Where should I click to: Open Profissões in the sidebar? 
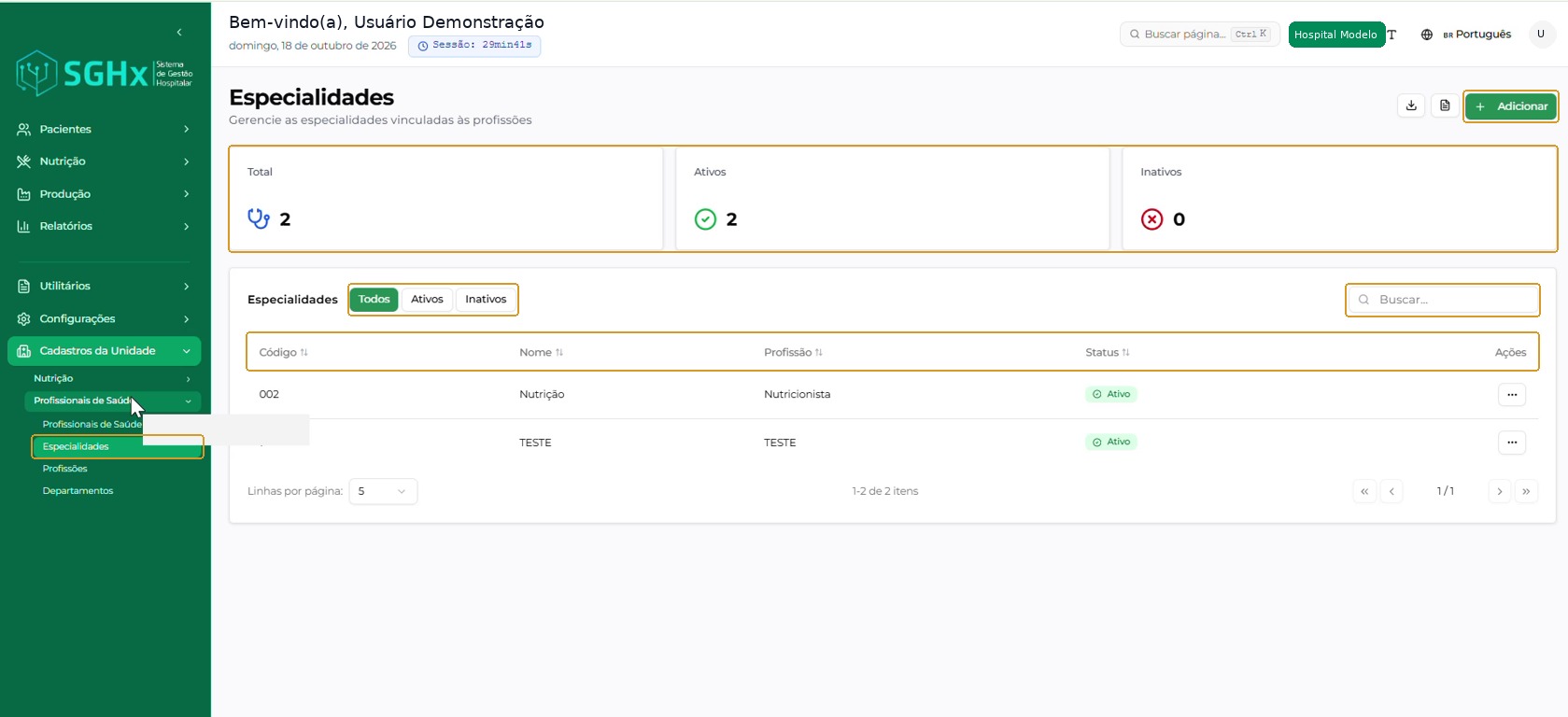click(x=64, y=469)
